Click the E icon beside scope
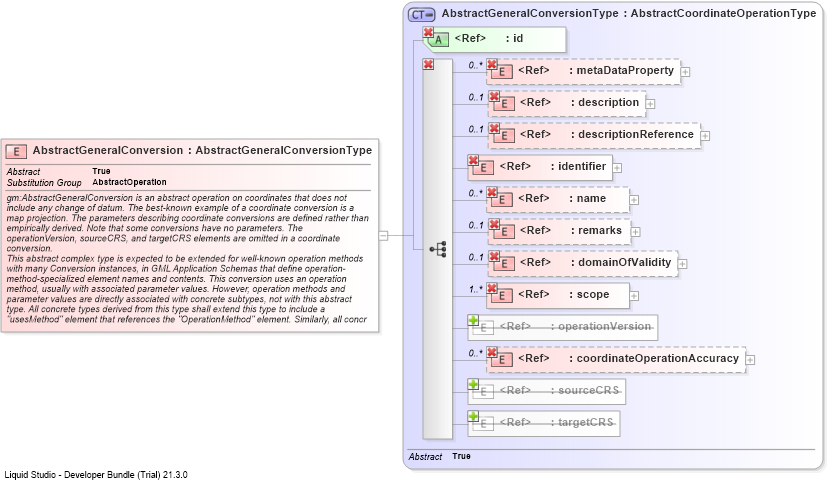The height and width of the screenshot is (480, 827). coord(502,296)
